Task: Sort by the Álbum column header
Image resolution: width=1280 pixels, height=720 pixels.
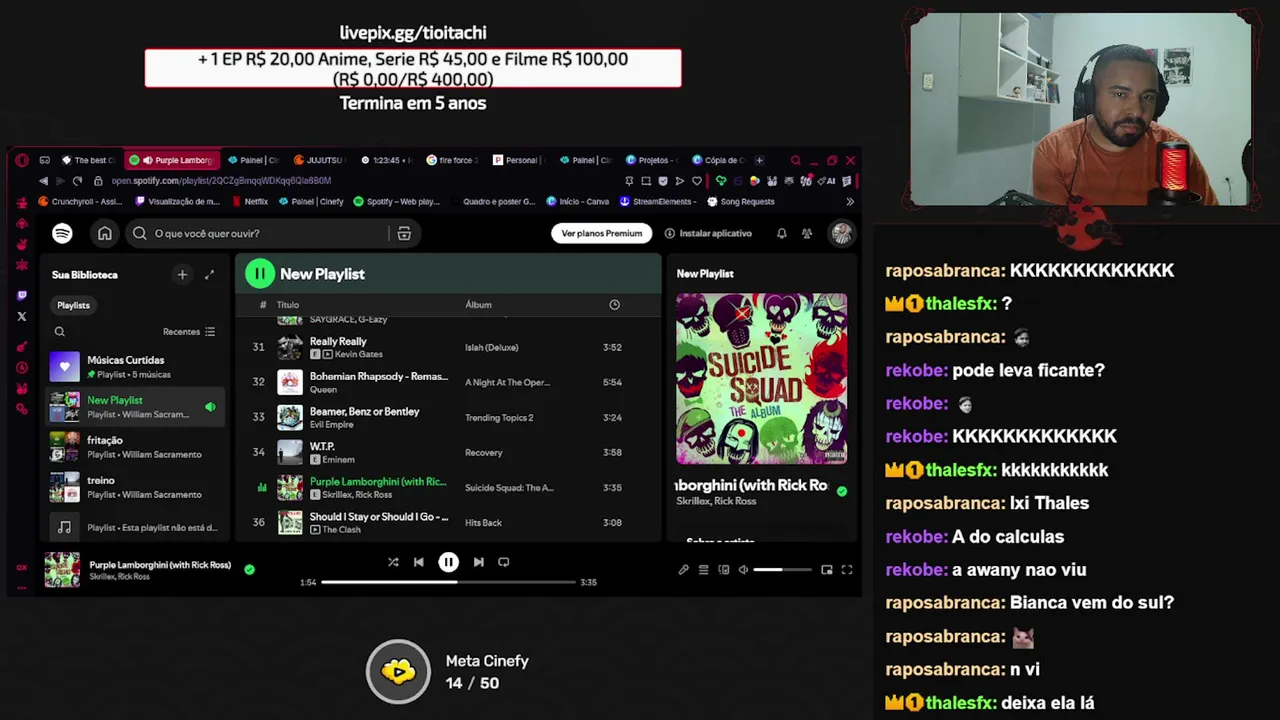Action: point(478,305)
